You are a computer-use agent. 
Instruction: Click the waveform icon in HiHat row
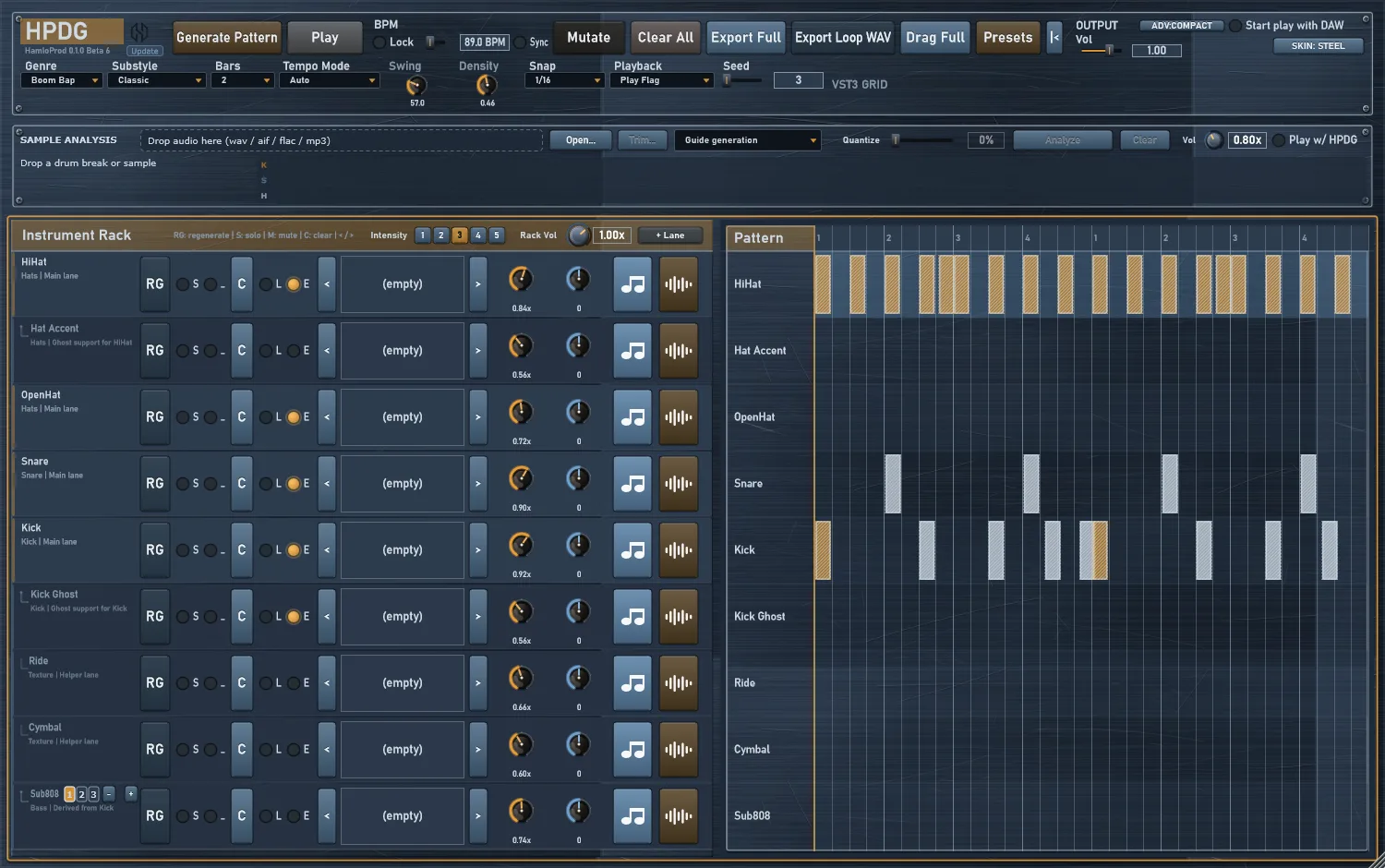click(x=679, y=284)
